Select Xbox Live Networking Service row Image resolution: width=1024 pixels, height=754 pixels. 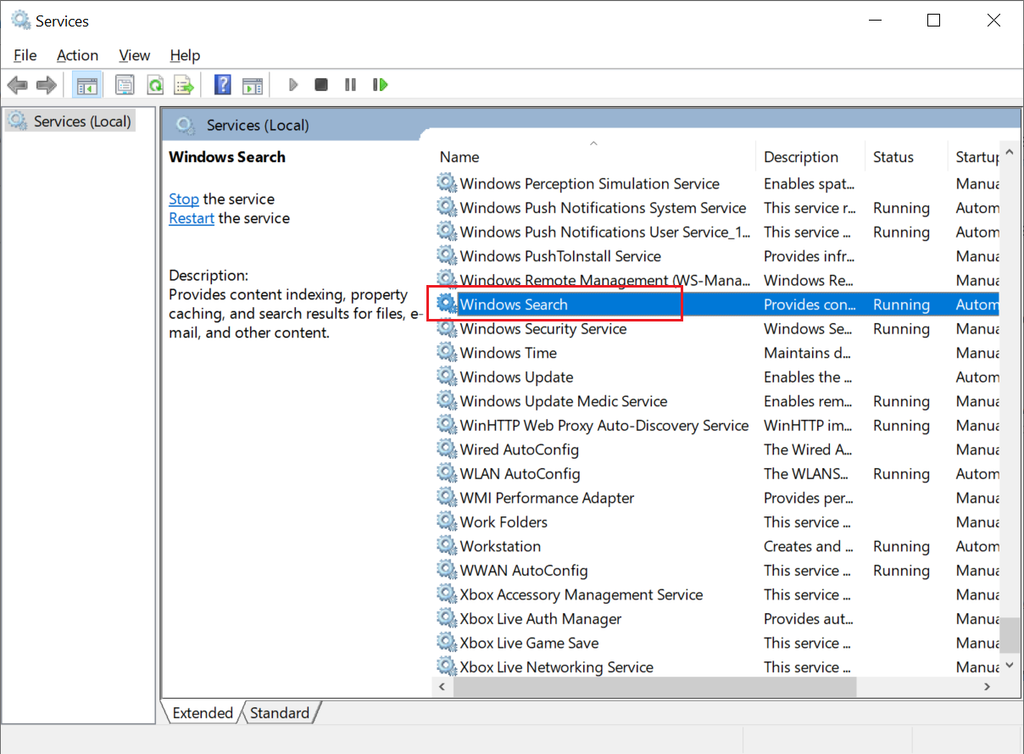click(716, 667)
